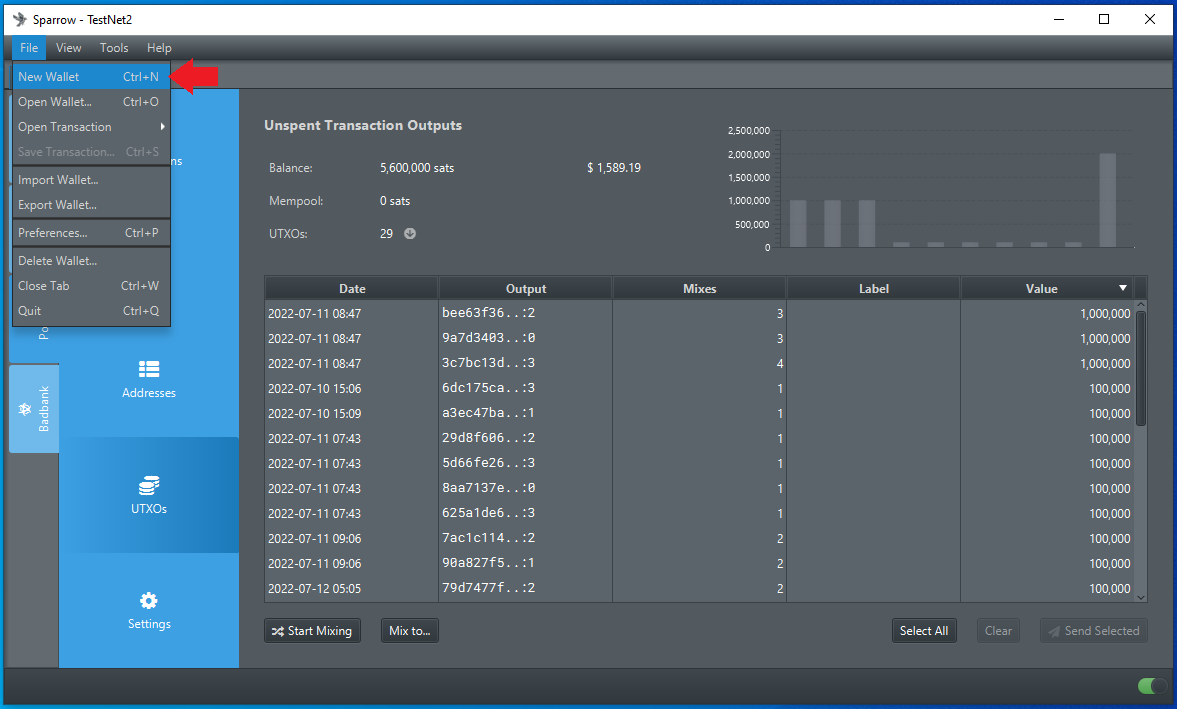The image size is (1177, 709).
Task: Click the table scroll up arrow
Action: pyautogui.click(x=1141, y=305)
